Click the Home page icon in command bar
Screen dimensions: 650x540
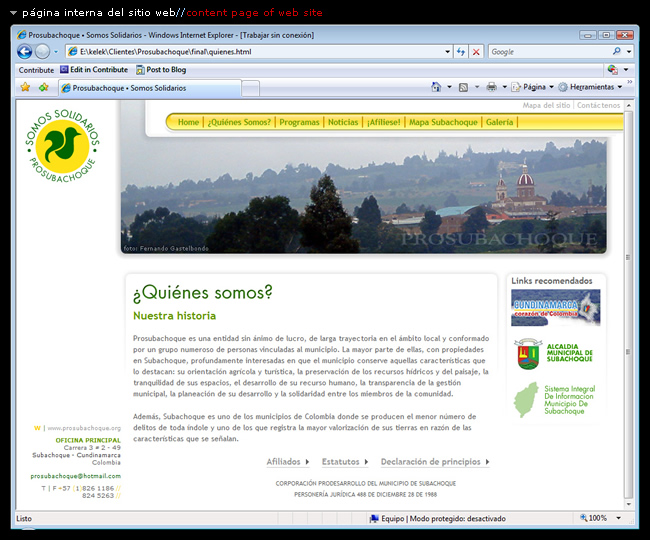tap(436, 88)
